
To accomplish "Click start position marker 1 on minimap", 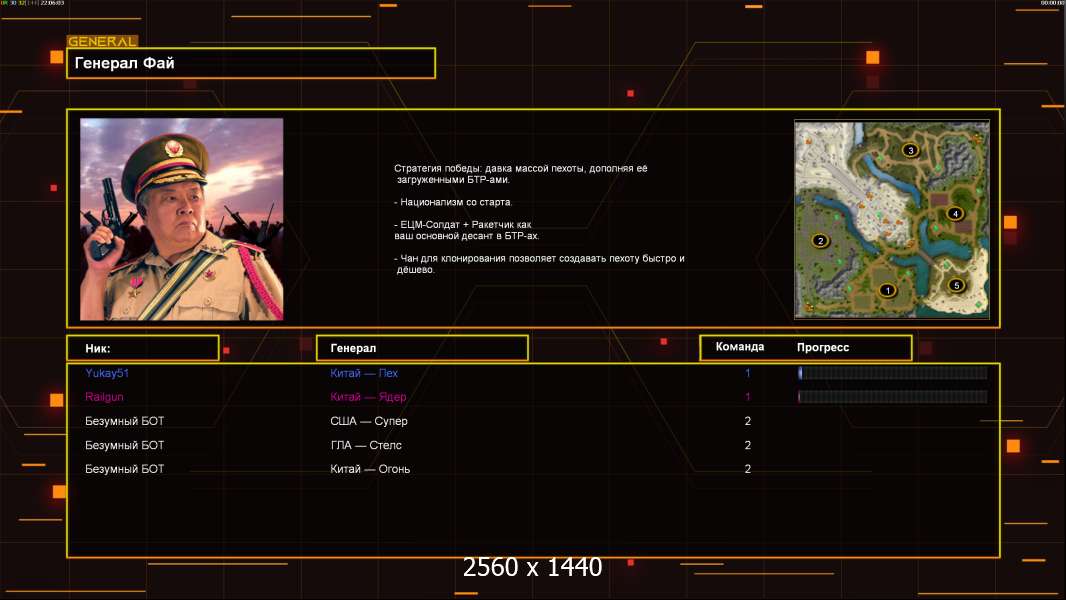I will (x=887, y=290).
